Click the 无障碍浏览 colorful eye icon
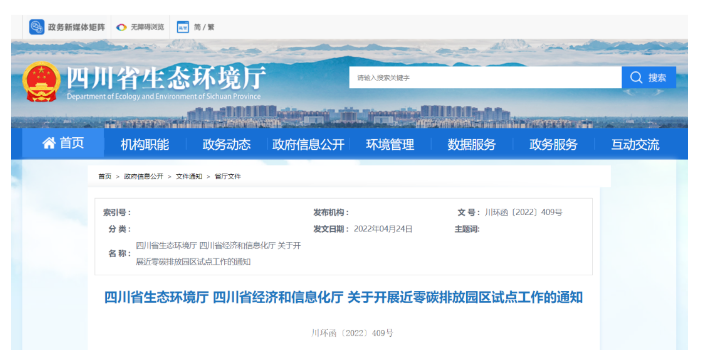This screenshot has width=703, height=363. (x=121, y=27)
